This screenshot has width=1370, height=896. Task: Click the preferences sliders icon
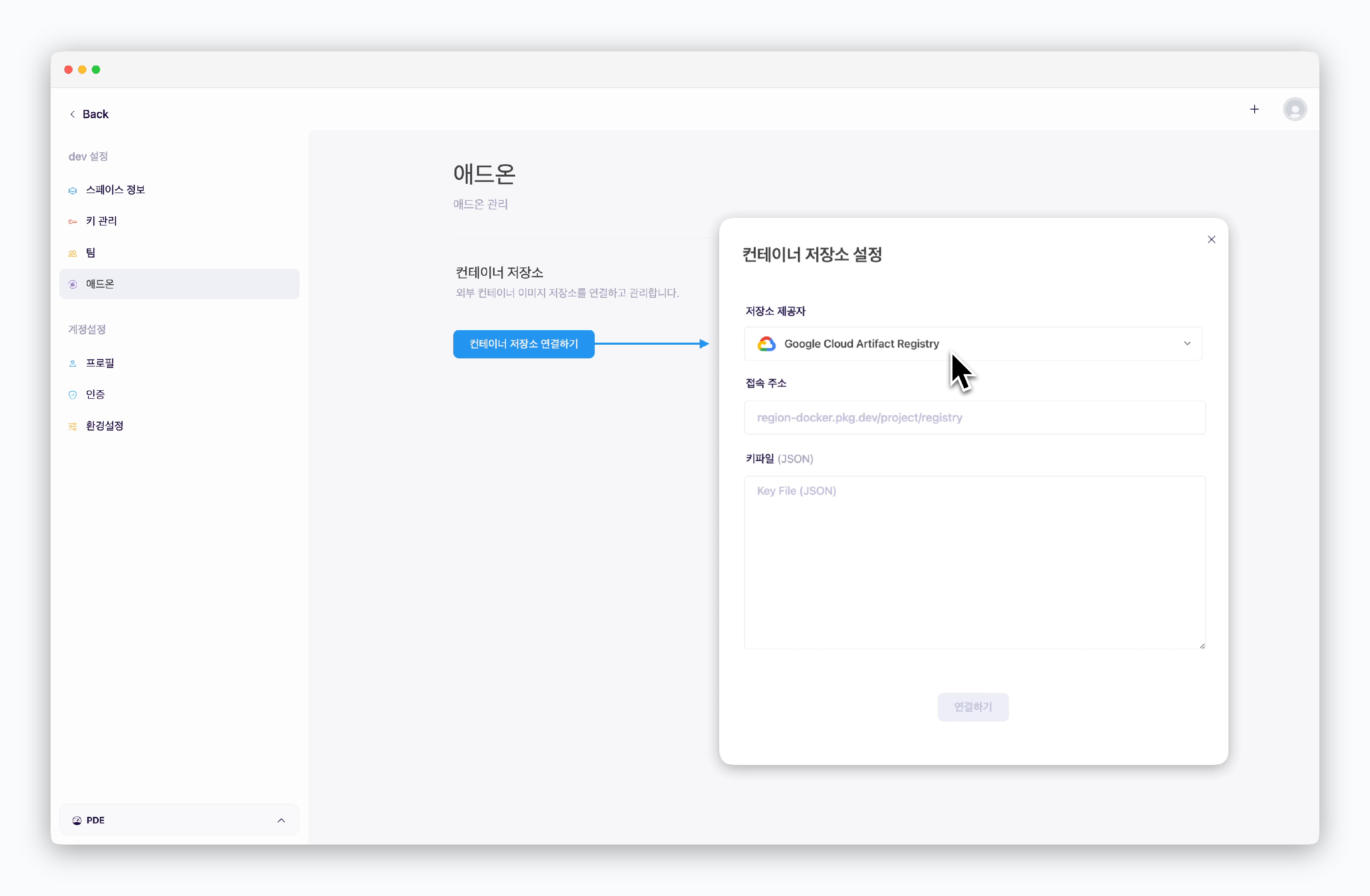73,426
